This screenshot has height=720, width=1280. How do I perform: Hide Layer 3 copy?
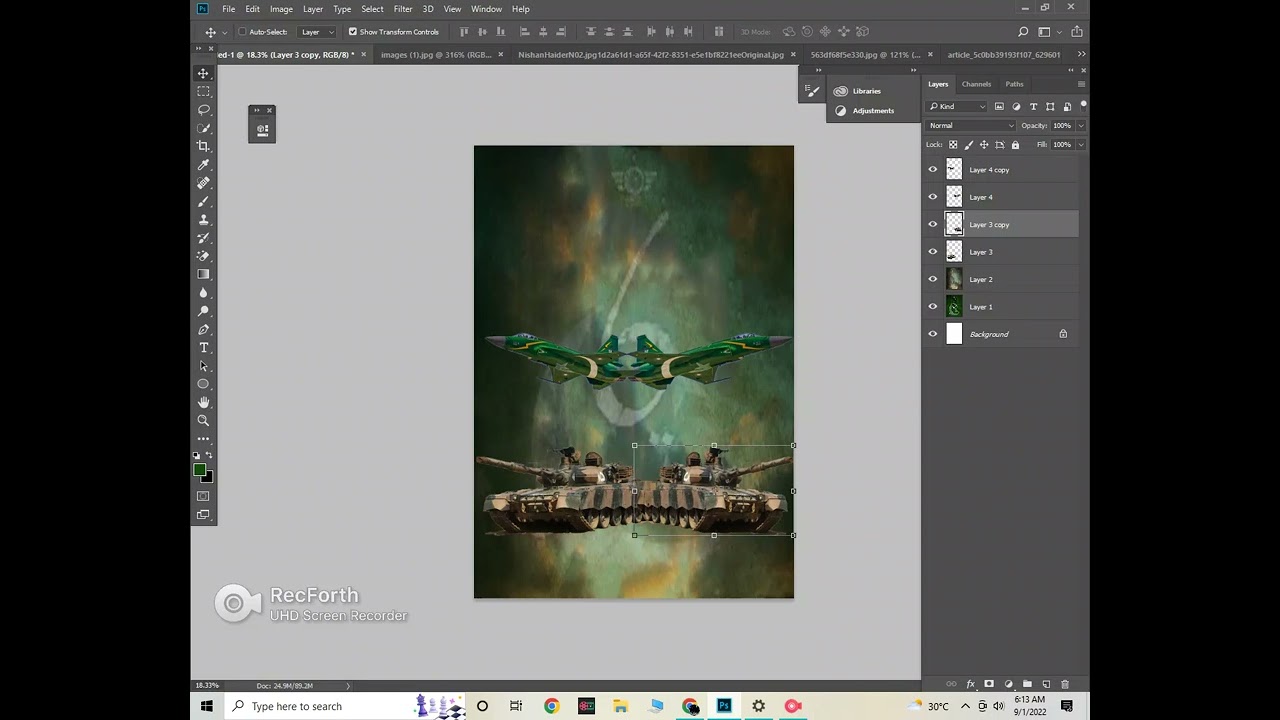tap(933, 224)
